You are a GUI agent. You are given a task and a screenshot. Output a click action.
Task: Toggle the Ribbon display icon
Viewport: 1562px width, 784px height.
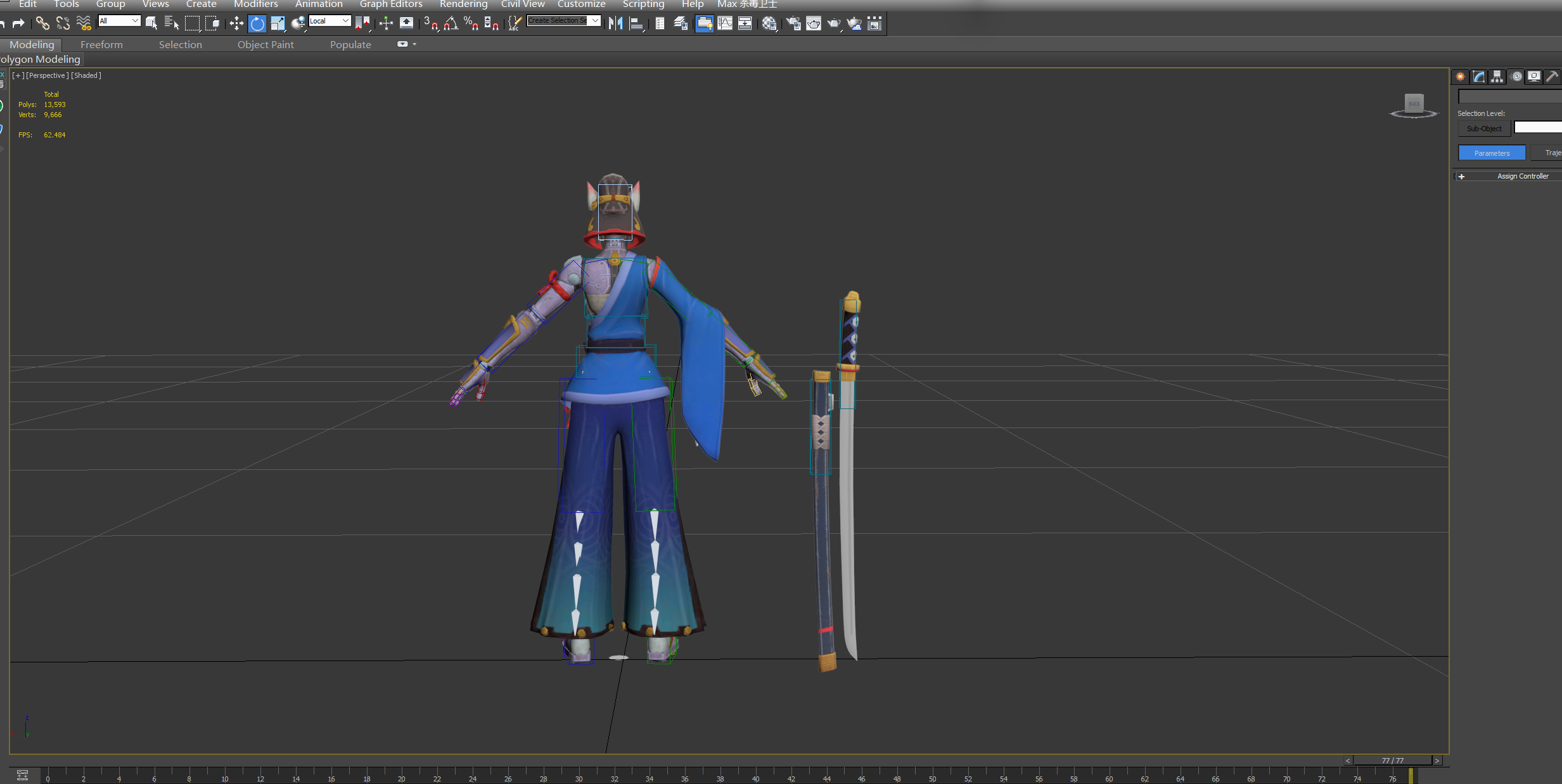(x=704, y=23)
